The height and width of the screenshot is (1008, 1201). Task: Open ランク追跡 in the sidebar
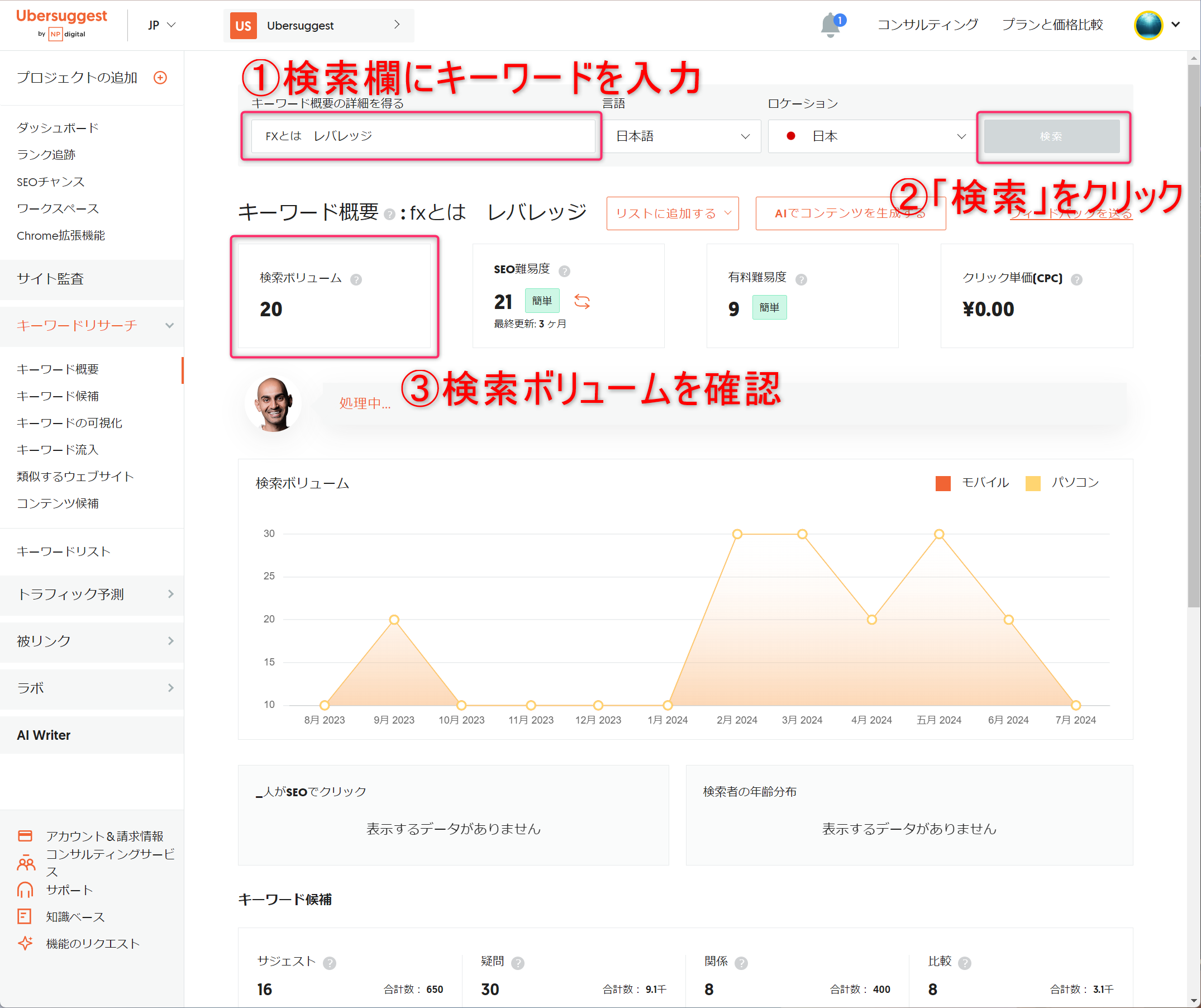tap(46, 154)
